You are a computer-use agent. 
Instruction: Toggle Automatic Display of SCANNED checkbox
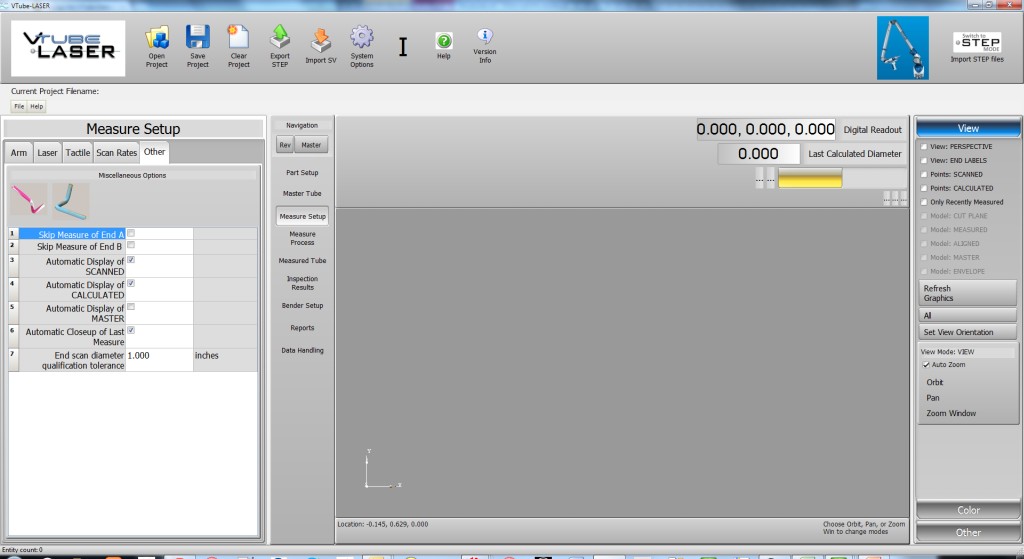point(131,260)
